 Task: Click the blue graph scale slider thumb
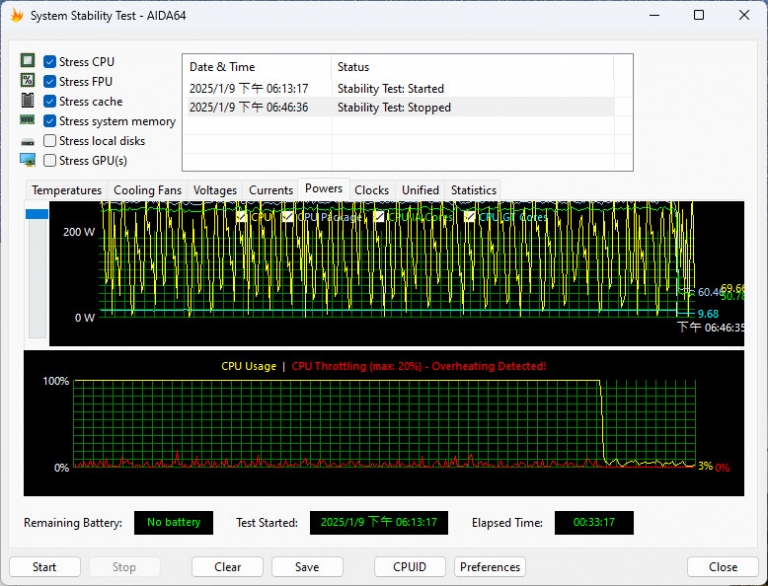[37, 214]
